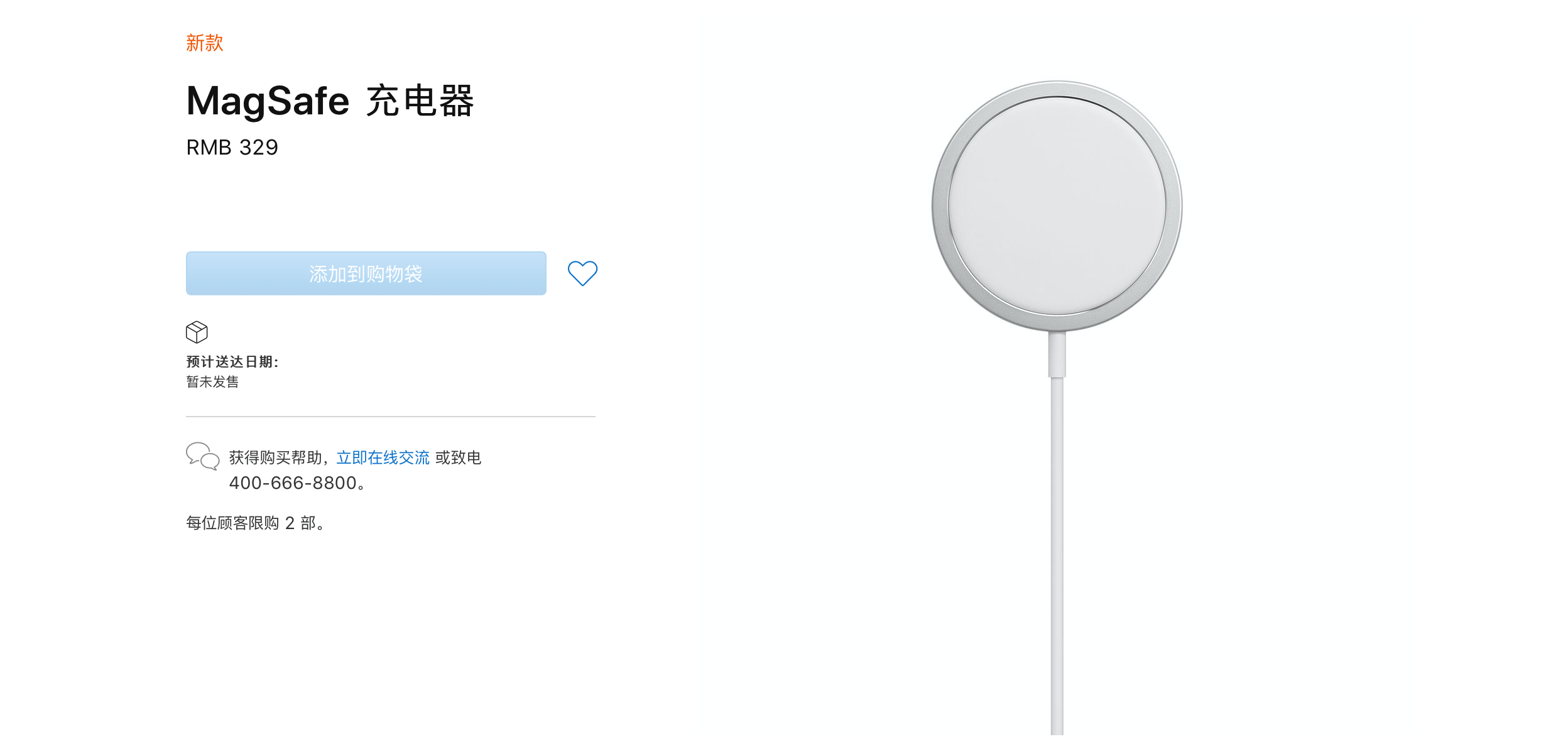Click the 添加到购物袋 button
The height and width of the screenshot is (744, 1568).
click(x=366, y=273)
